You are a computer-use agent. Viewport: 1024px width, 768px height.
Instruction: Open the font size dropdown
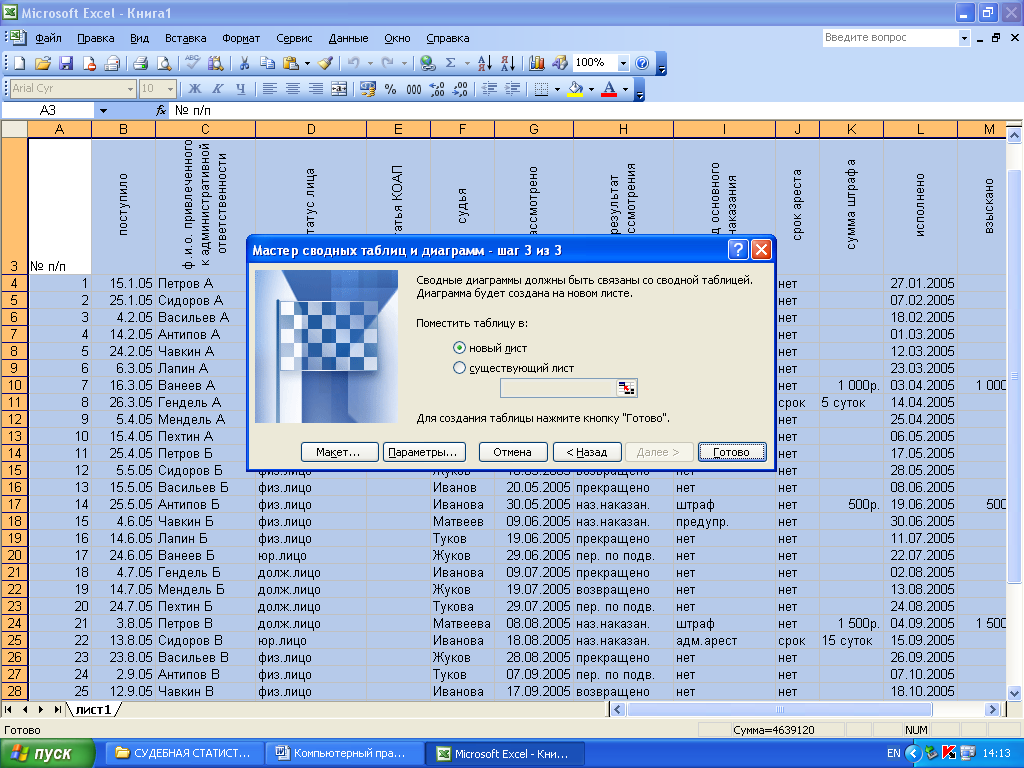(x=170, y=88)
